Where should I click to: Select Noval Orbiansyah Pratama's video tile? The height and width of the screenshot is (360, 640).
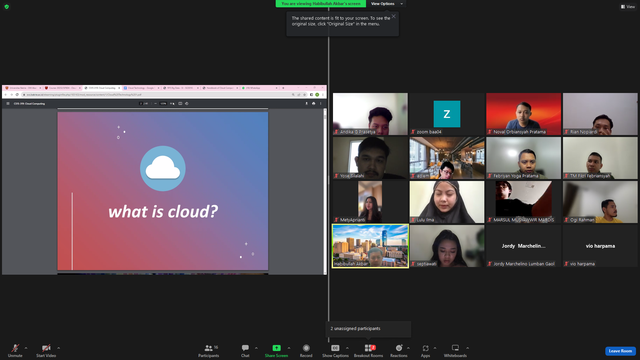[x=524, y=114]
